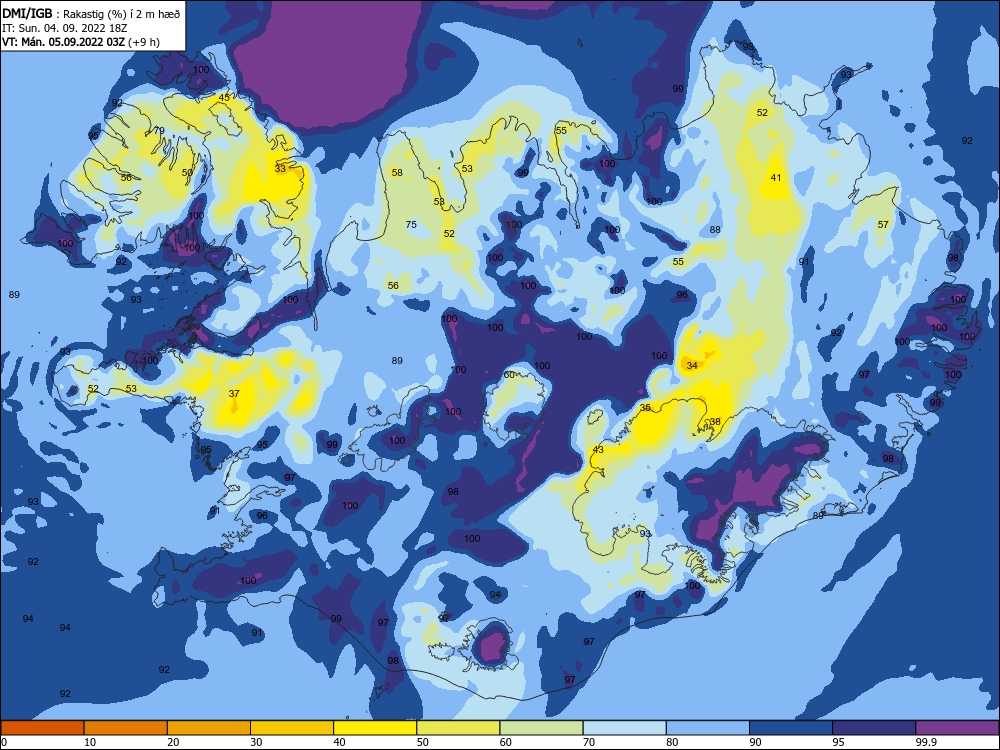Click the bright yellow 40–50 legend swatch
Screen dimensions: 1000x750
[375, 728]
